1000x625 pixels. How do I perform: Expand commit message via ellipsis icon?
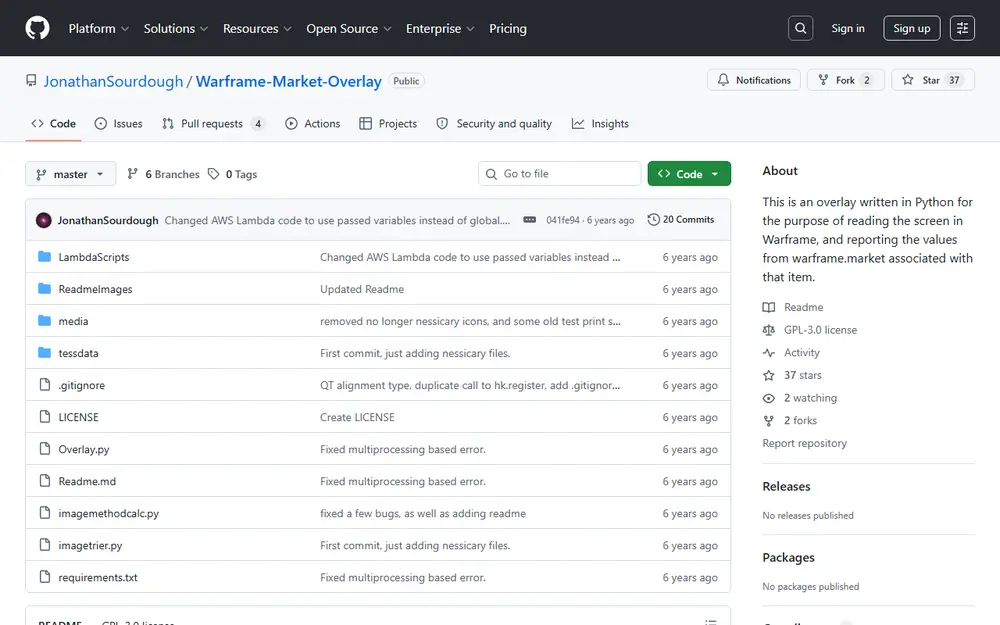click(x=529, y=219)
